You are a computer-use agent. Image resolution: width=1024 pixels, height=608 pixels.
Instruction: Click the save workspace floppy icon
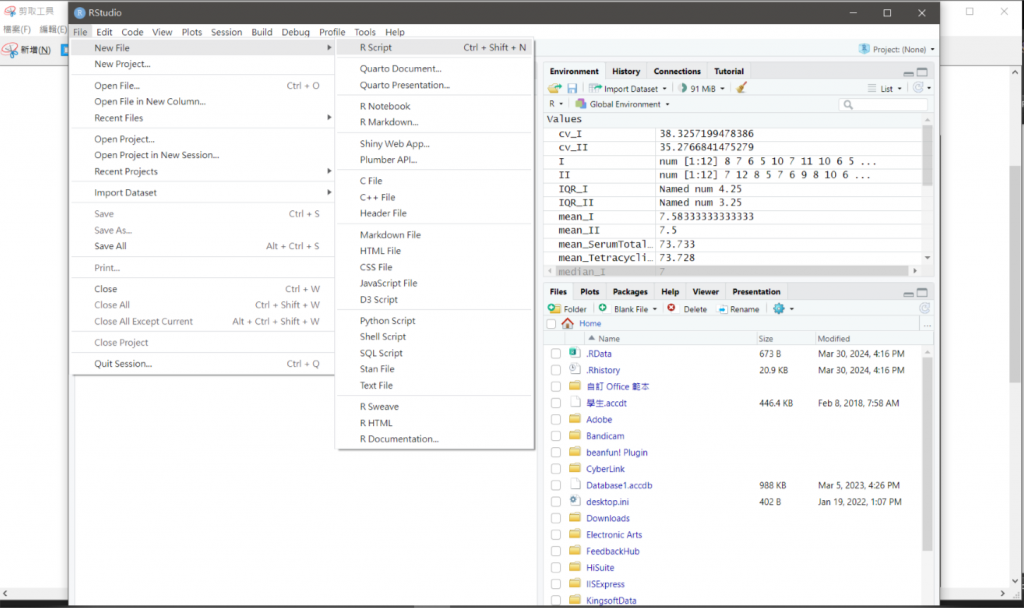(572, 88)
